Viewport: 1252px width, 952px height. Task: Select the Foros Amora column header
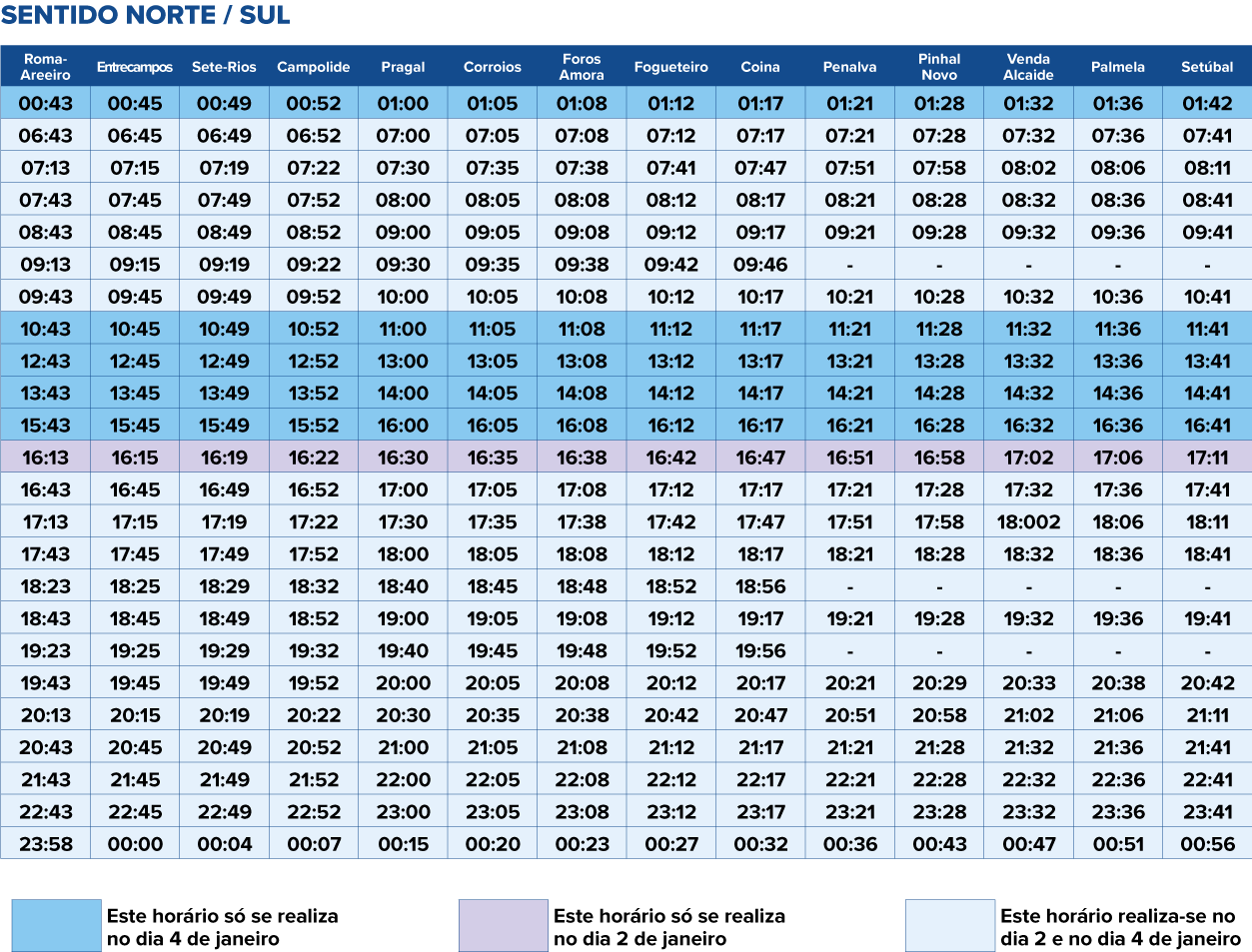[x=582, y=67]
